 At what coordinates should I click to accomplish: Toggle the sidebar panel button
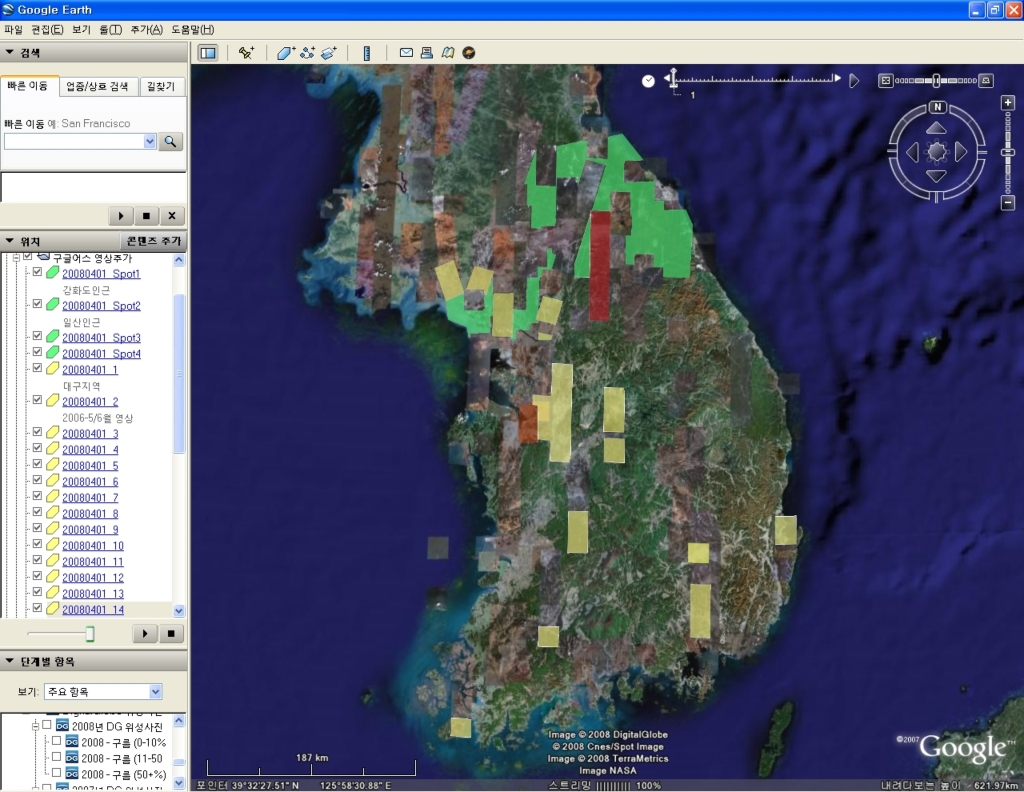point(208,53)
